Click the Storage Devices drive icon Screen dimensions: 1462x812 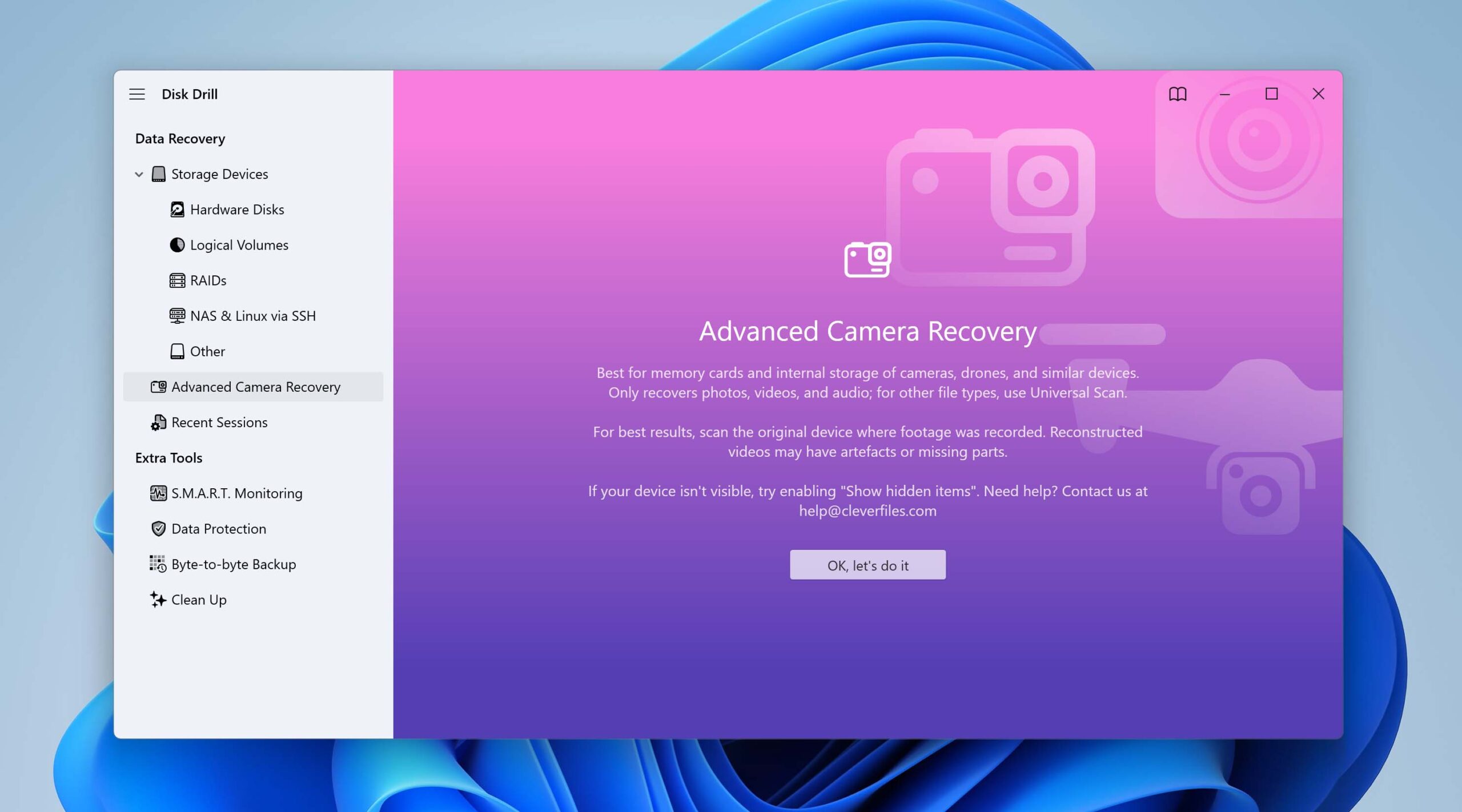pos(159,174)
